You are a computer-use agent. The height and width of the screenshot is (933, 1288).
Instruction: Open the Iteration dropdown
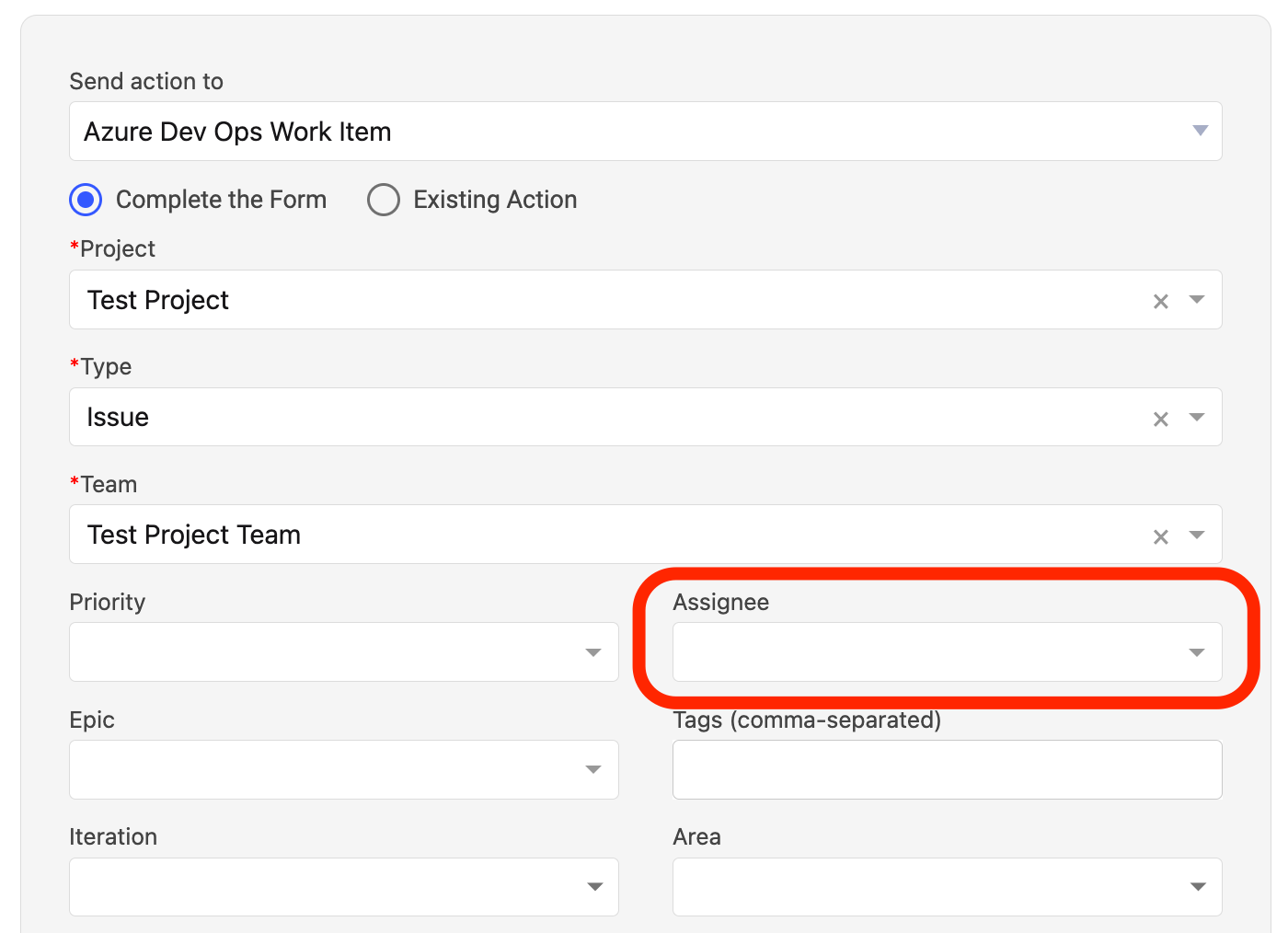344,887
